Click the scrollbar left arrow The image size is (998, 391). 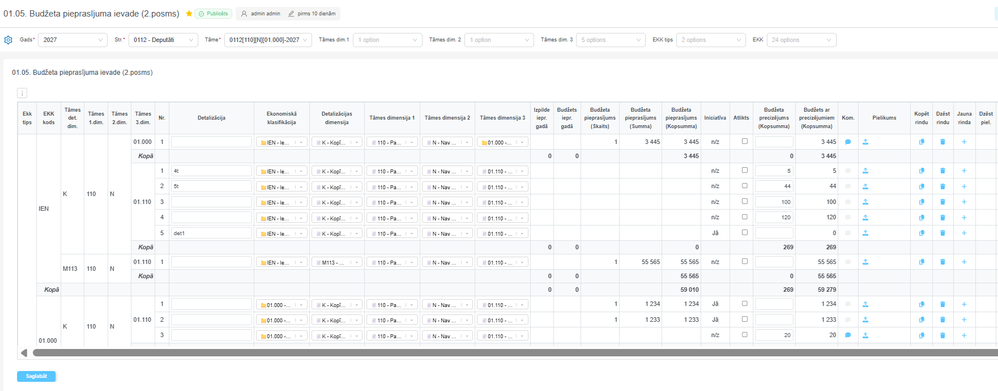24,352
